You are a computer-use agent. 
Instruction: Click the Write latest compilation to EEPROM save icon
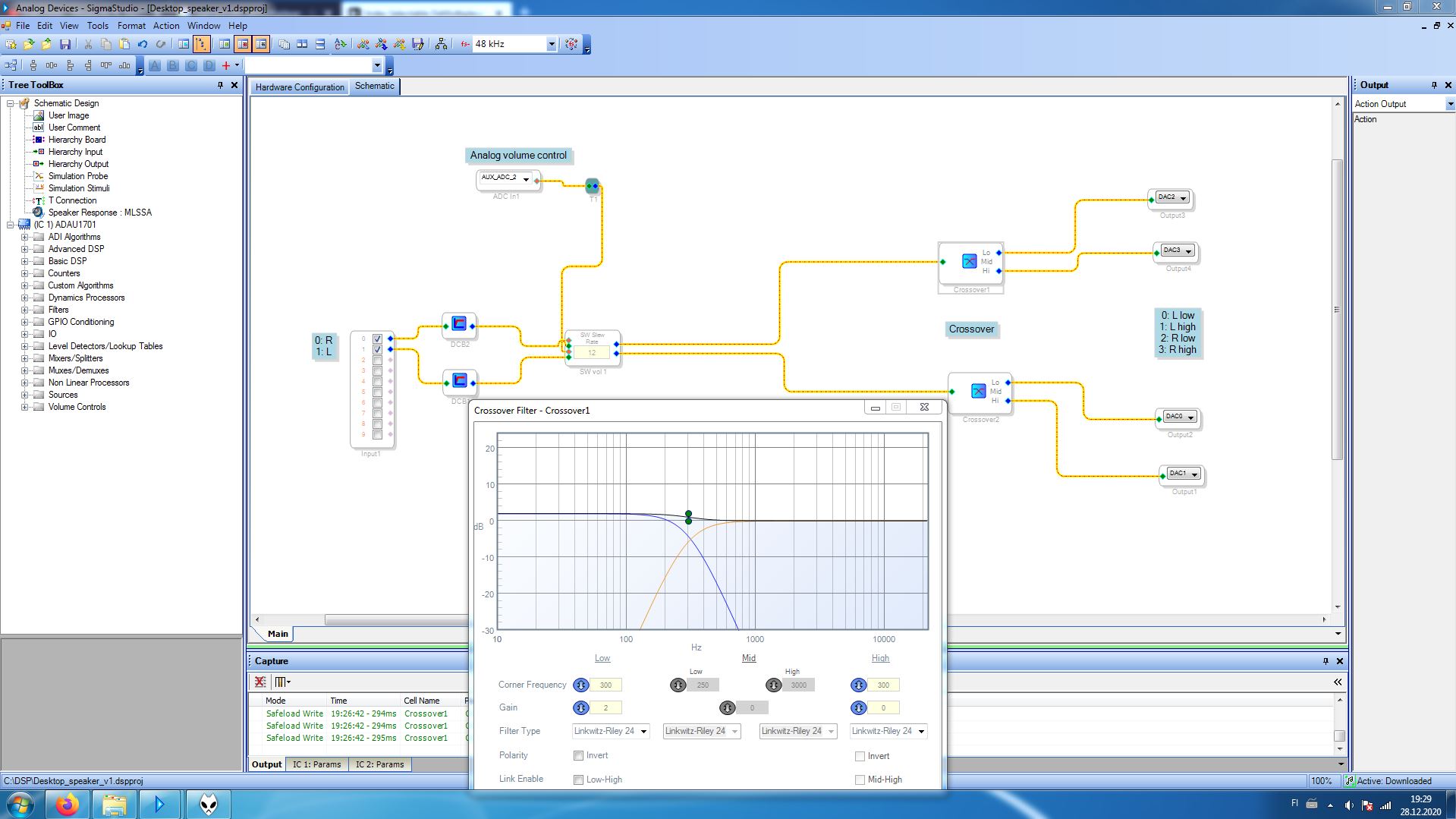[x=417, y=44]
